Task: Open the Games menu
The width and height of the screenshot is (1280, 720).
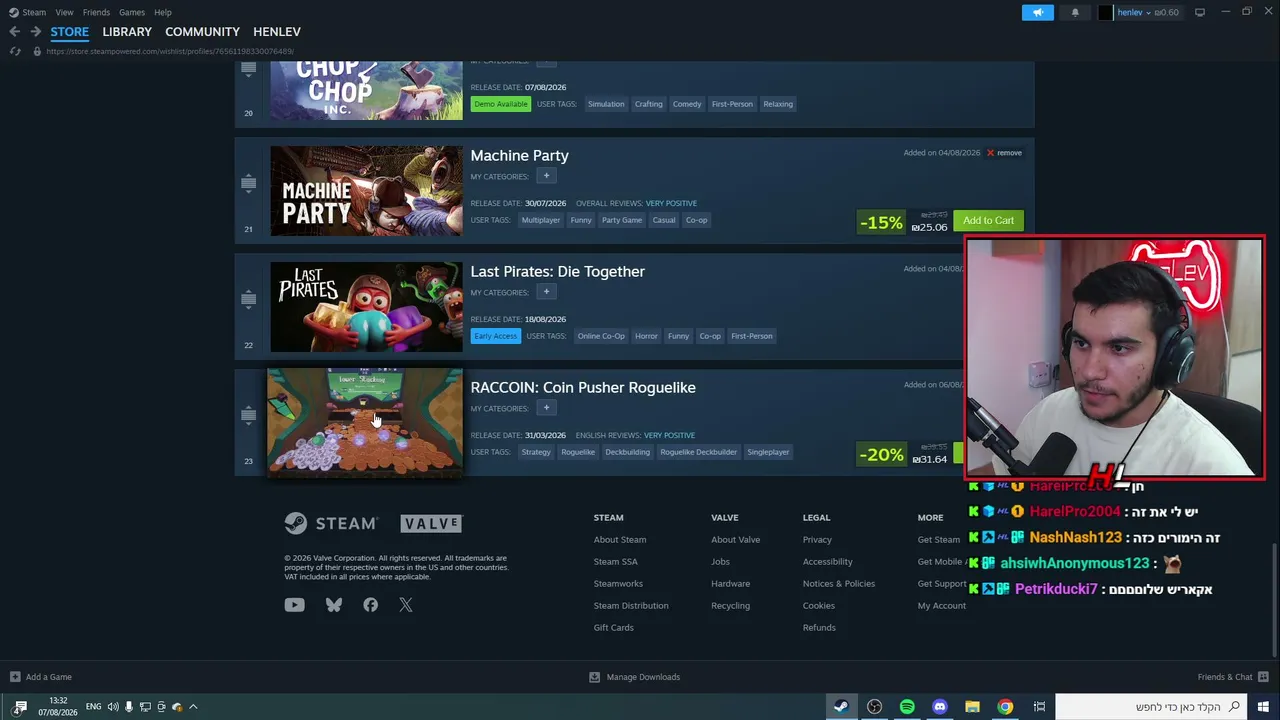Action: 132,12
